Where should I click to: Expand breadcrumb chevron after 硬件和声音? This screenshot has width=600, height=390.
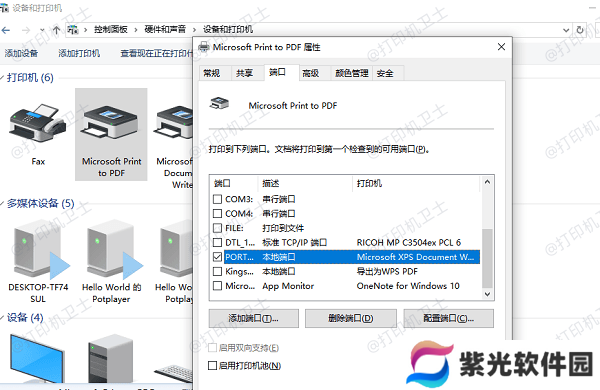click(194, 30)
